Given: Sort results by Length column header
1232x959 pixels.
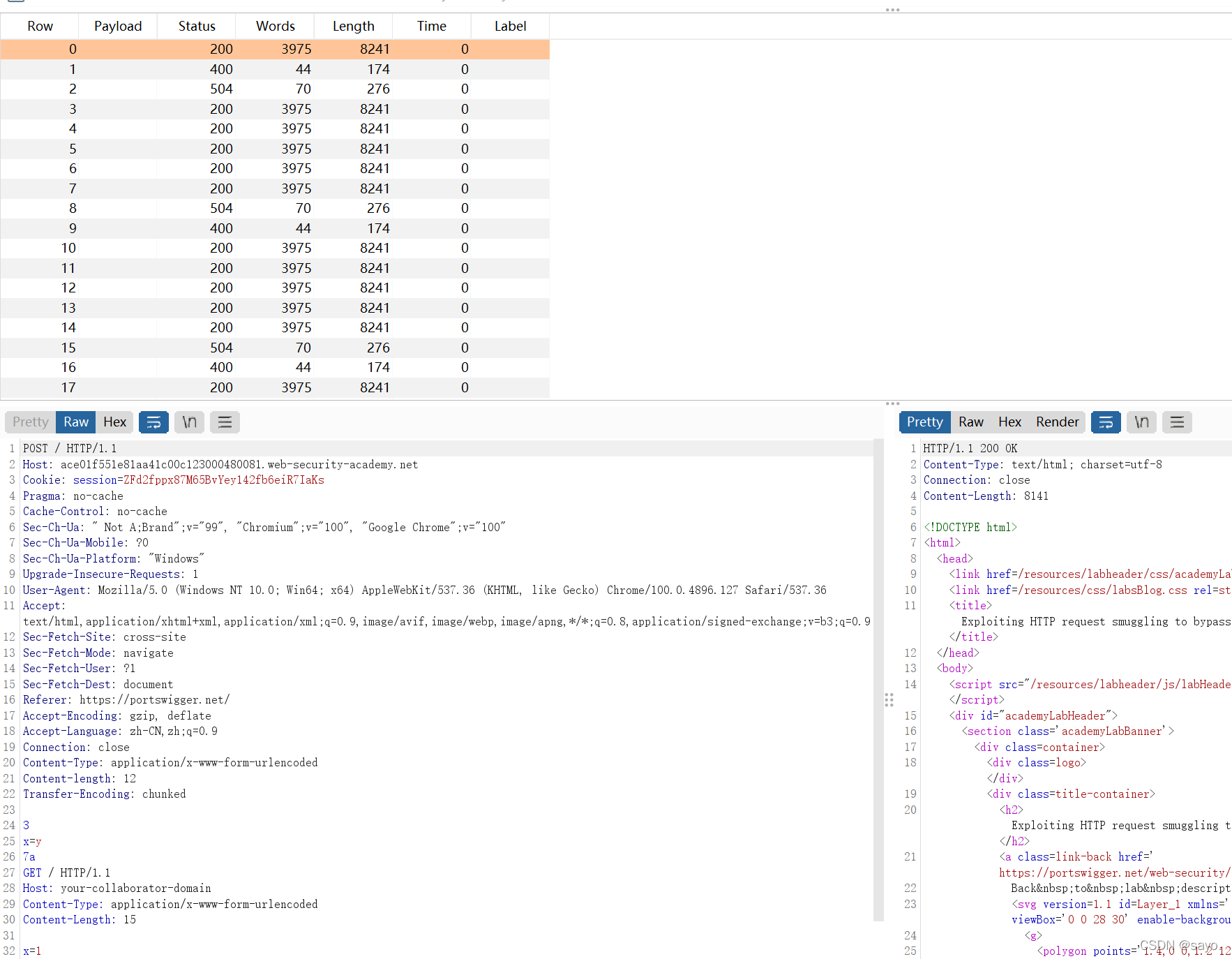Looking at the screenshot, I should pyautogui.click(x=354, y=26).
